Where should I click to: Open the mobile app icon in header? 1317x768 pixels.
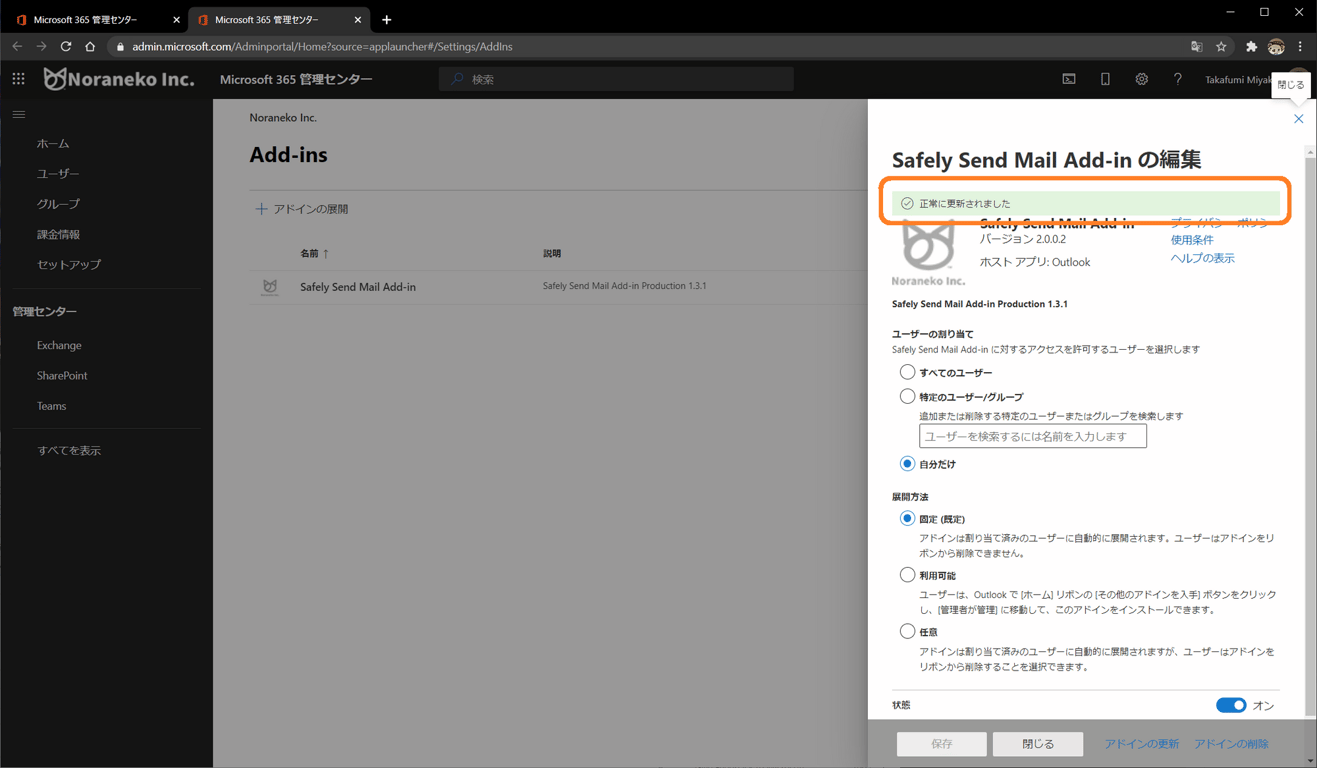(x=1105, y=79)
